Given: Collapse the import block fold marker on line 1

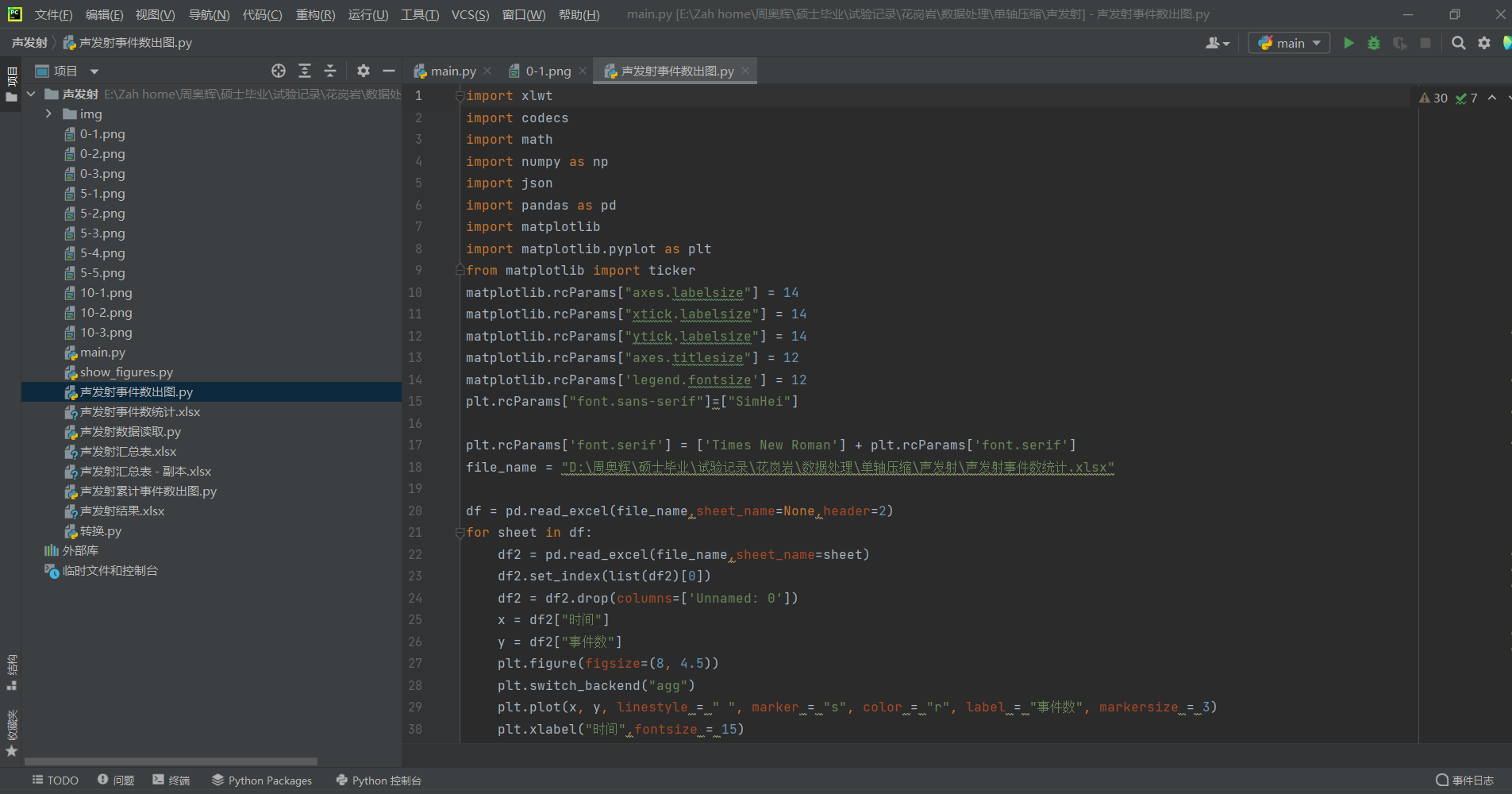Looking at the screenshot, I should (460, 96).
